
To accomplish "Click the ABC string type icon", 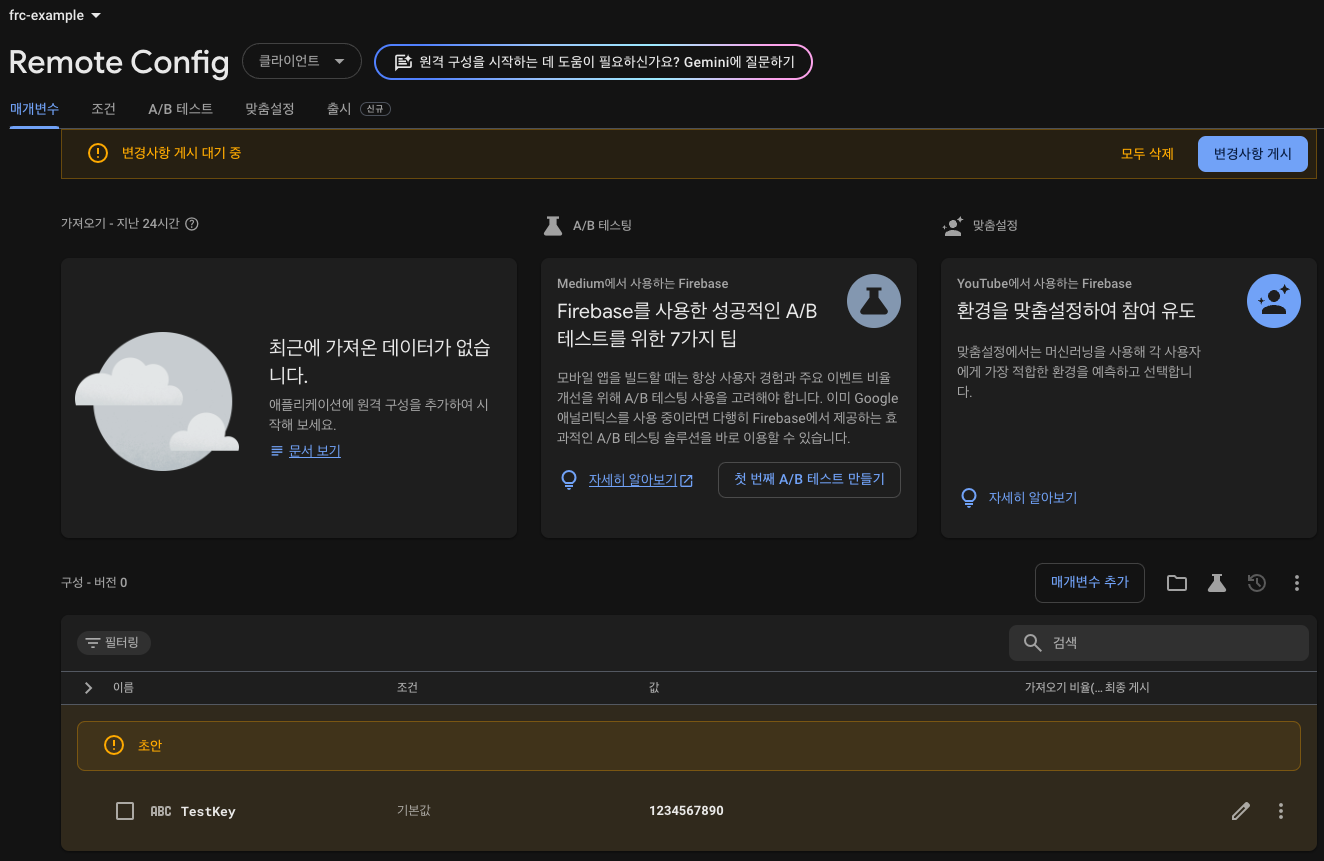I will (x=160, y=811).
